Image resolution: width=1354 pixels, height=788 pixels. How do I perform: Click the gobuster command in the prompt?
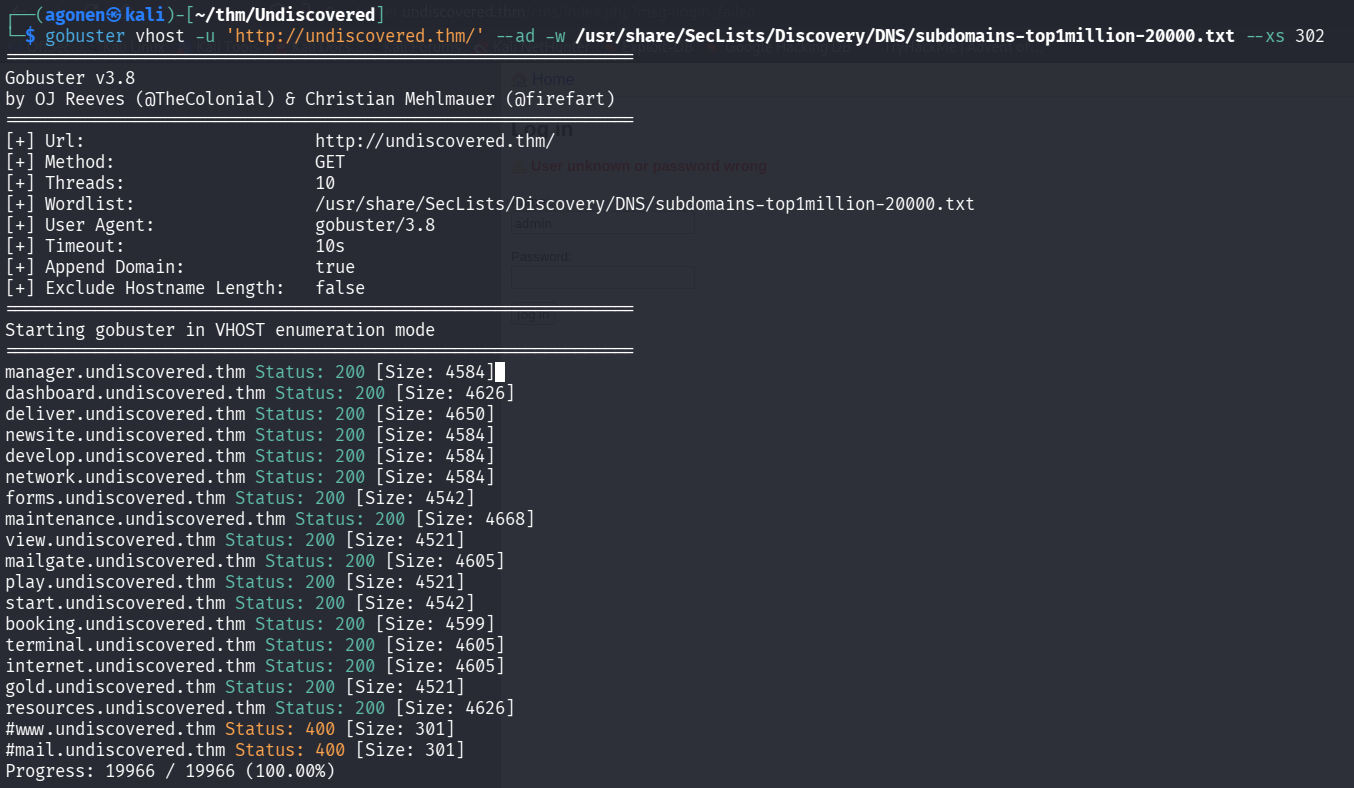tap(85, 36)
